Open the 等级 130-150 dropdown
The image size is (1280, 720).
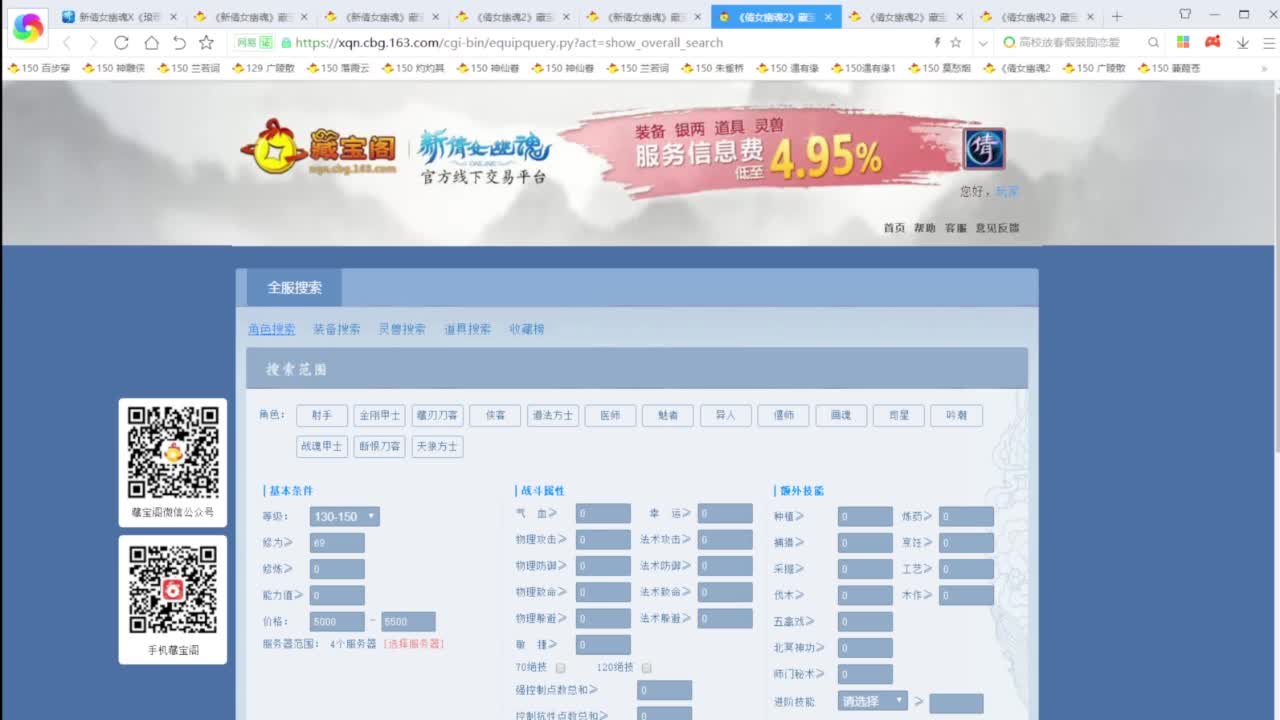[x=344, y=517]
